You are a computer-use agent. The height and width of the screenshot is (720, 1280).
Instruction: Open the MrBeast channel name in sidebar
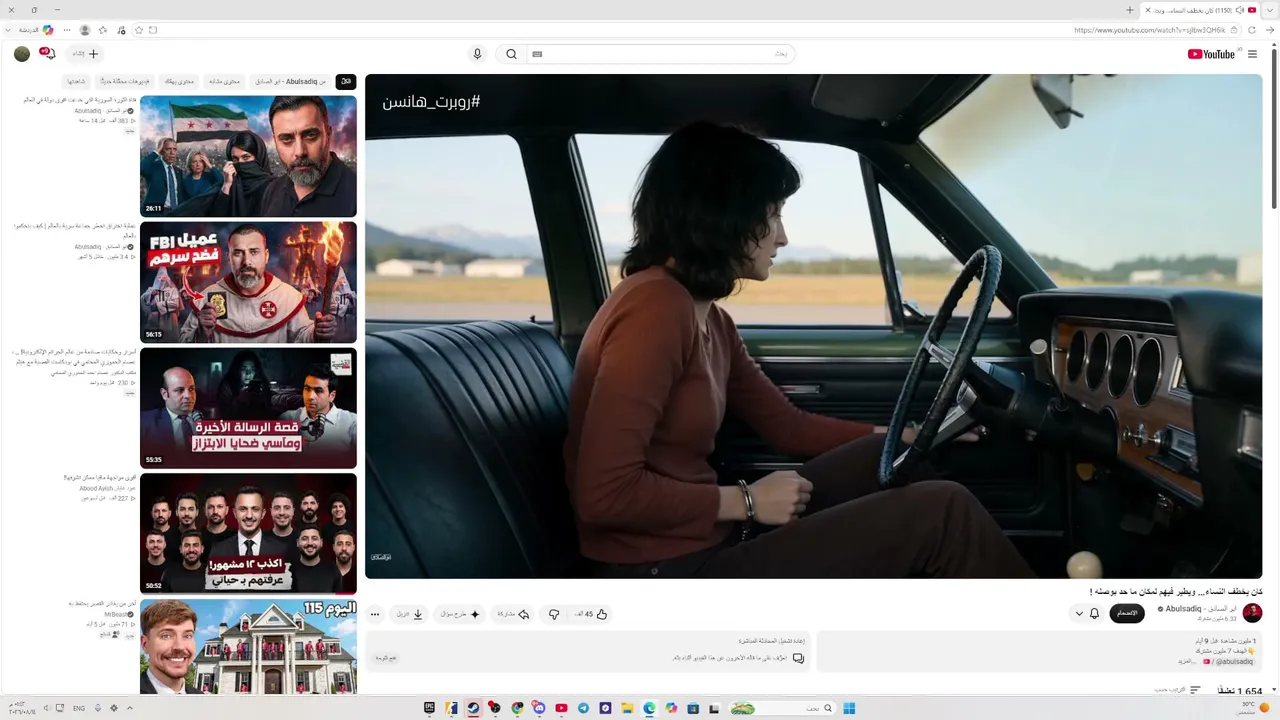coord(116,614)
